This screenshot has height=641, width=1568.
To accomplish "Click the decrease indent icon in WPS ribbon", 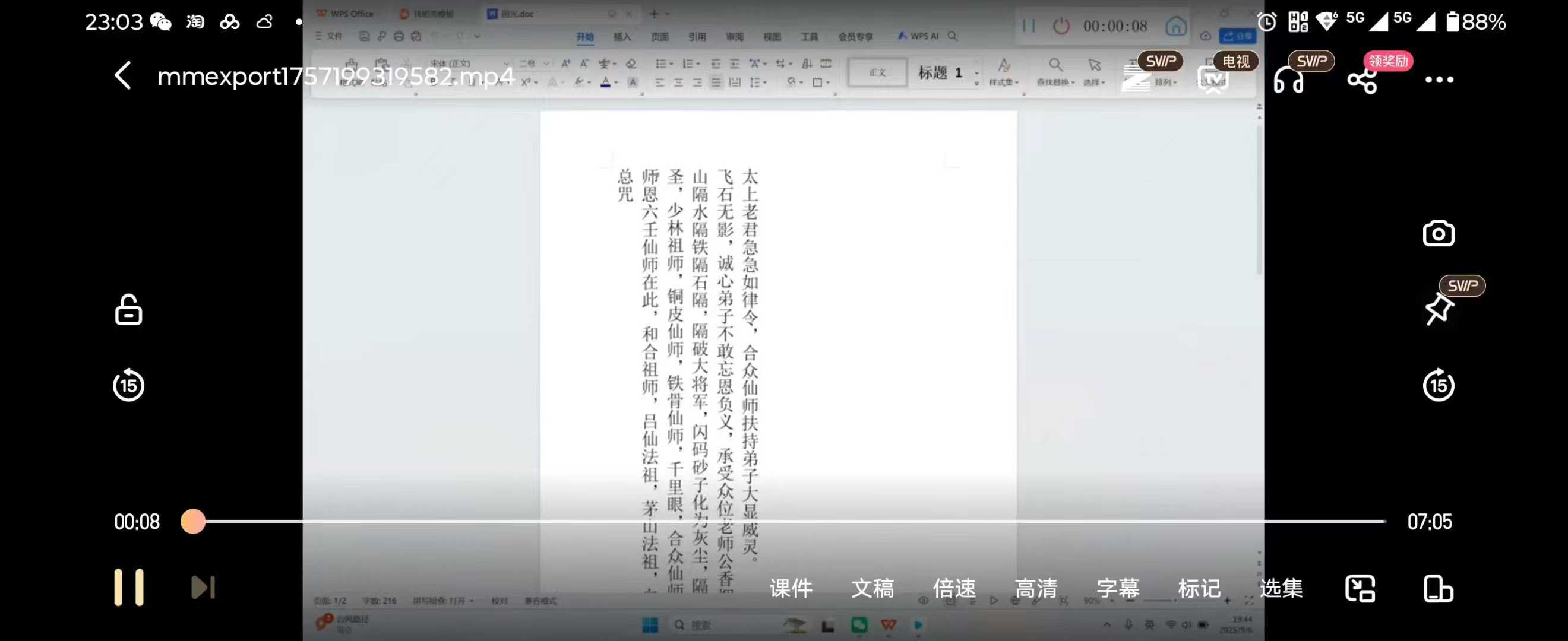I will 716,64.
